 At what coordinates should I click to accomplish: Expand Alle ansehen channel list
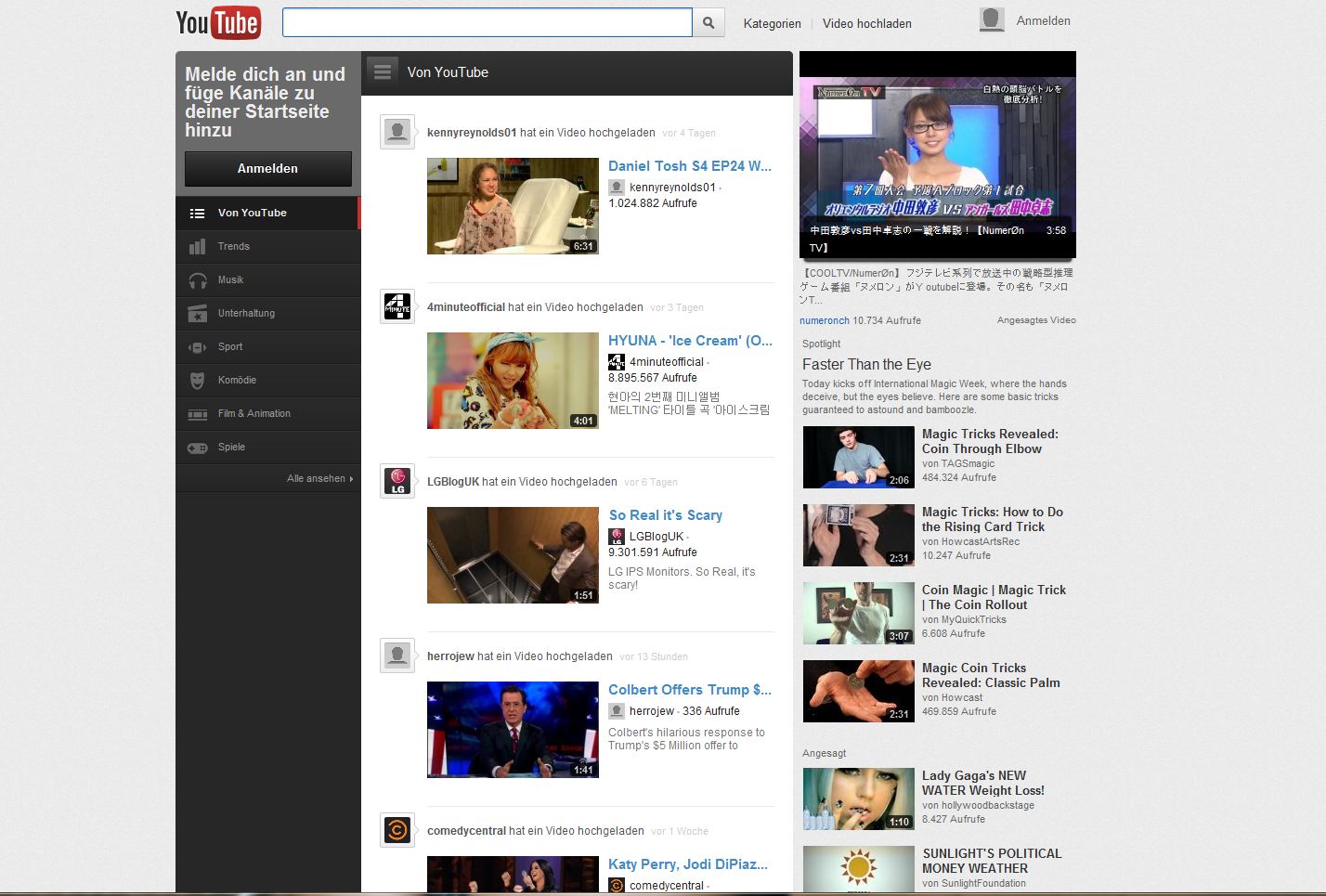pos(319,478)
